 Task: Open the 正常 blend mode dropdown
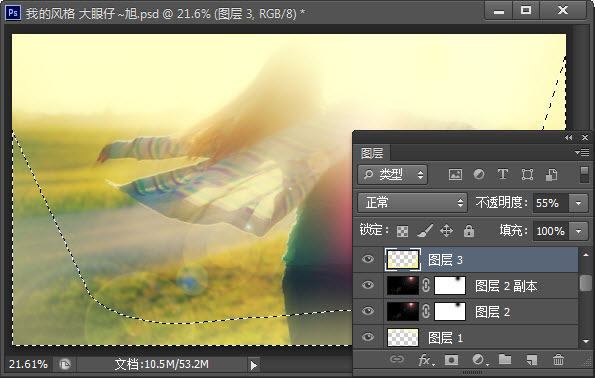point(412,203)
